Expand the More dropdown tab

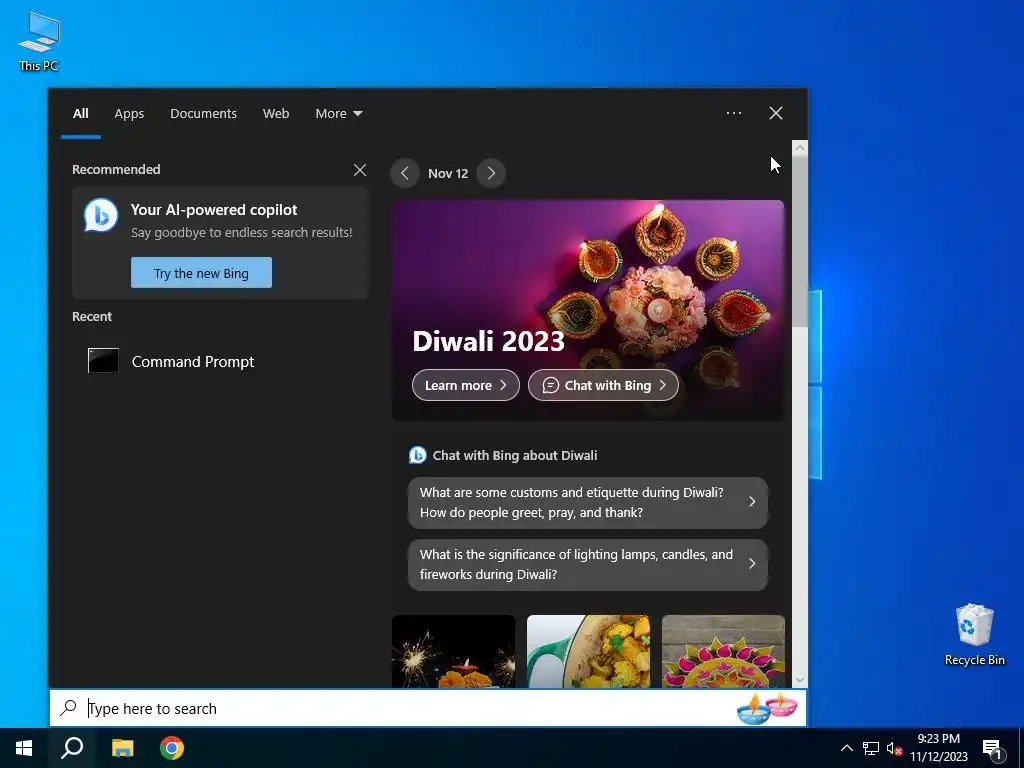[338, 114]
